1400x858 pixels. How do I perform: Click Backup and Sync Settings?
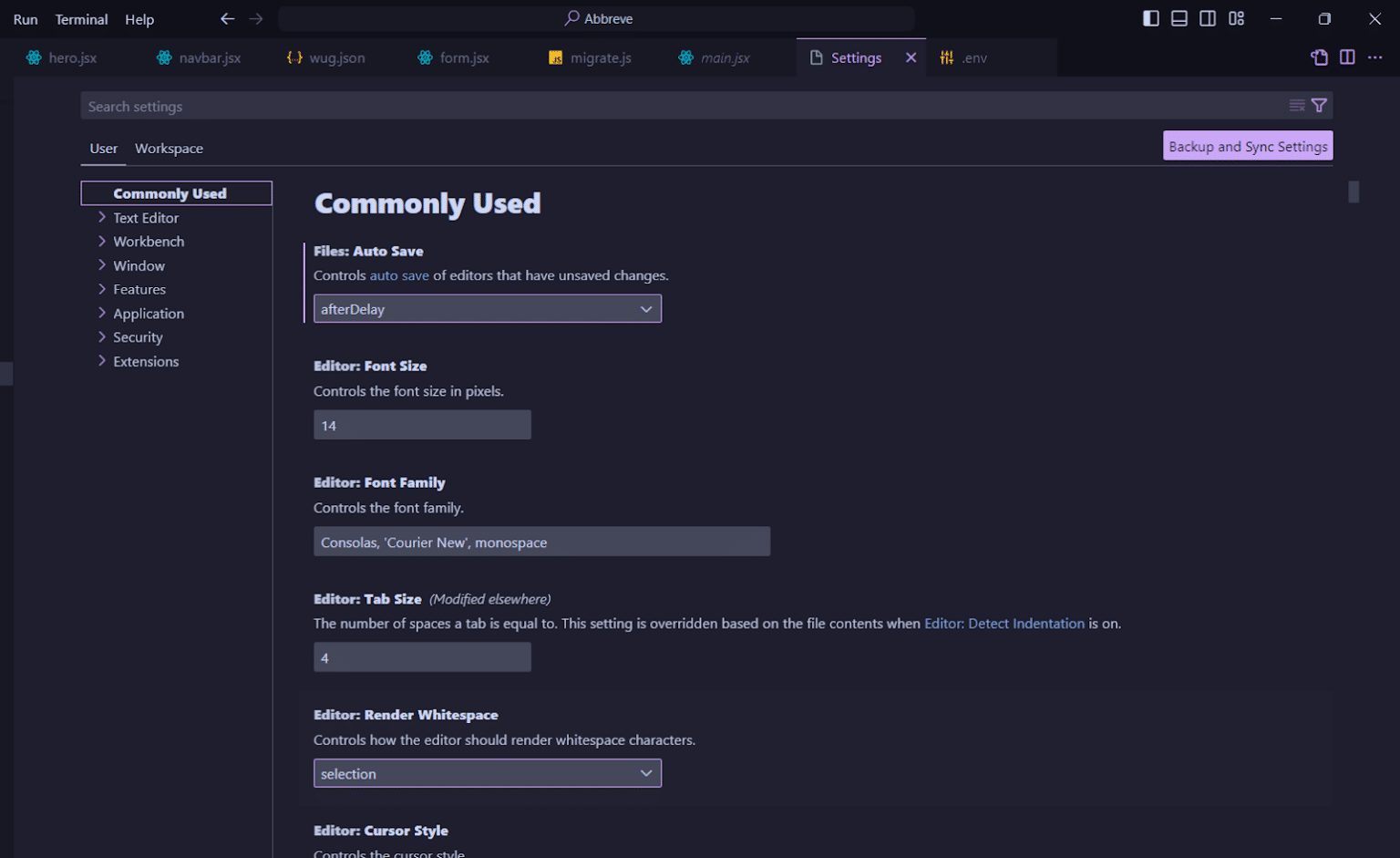(1247, 146)
